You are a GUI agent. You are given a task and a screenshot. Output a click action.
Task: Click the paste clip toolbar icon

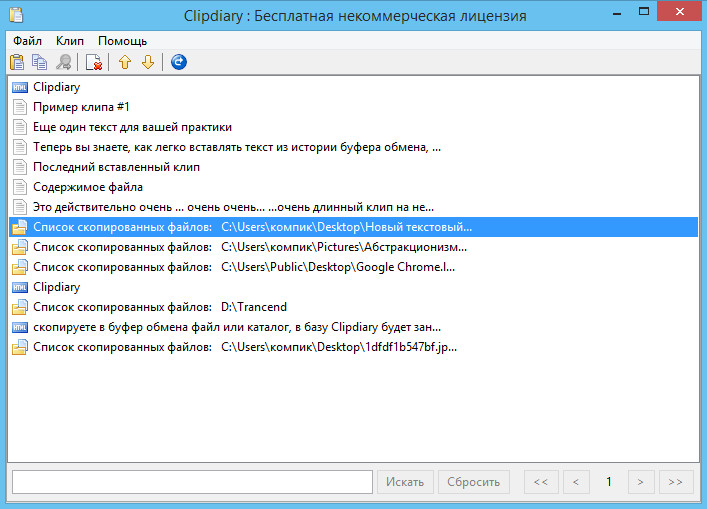click(x=17, y=62)
